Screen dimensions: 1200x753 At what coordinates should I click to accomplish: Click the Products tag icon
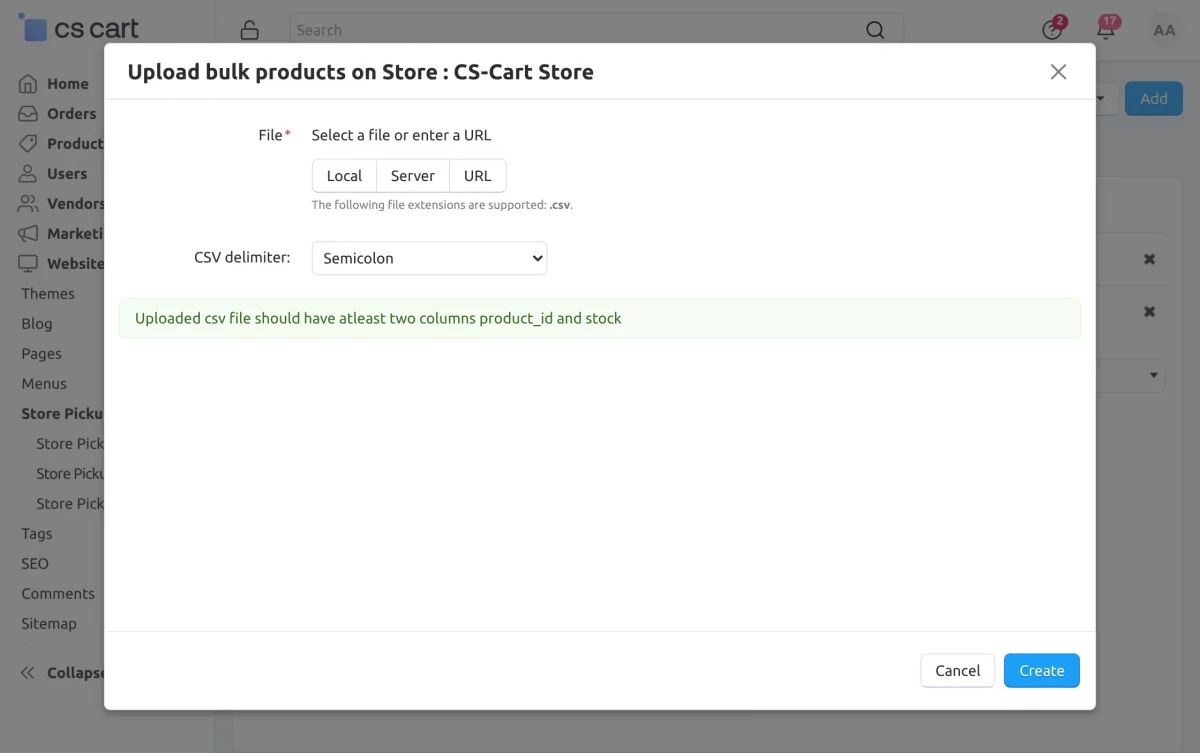point(28,144)
